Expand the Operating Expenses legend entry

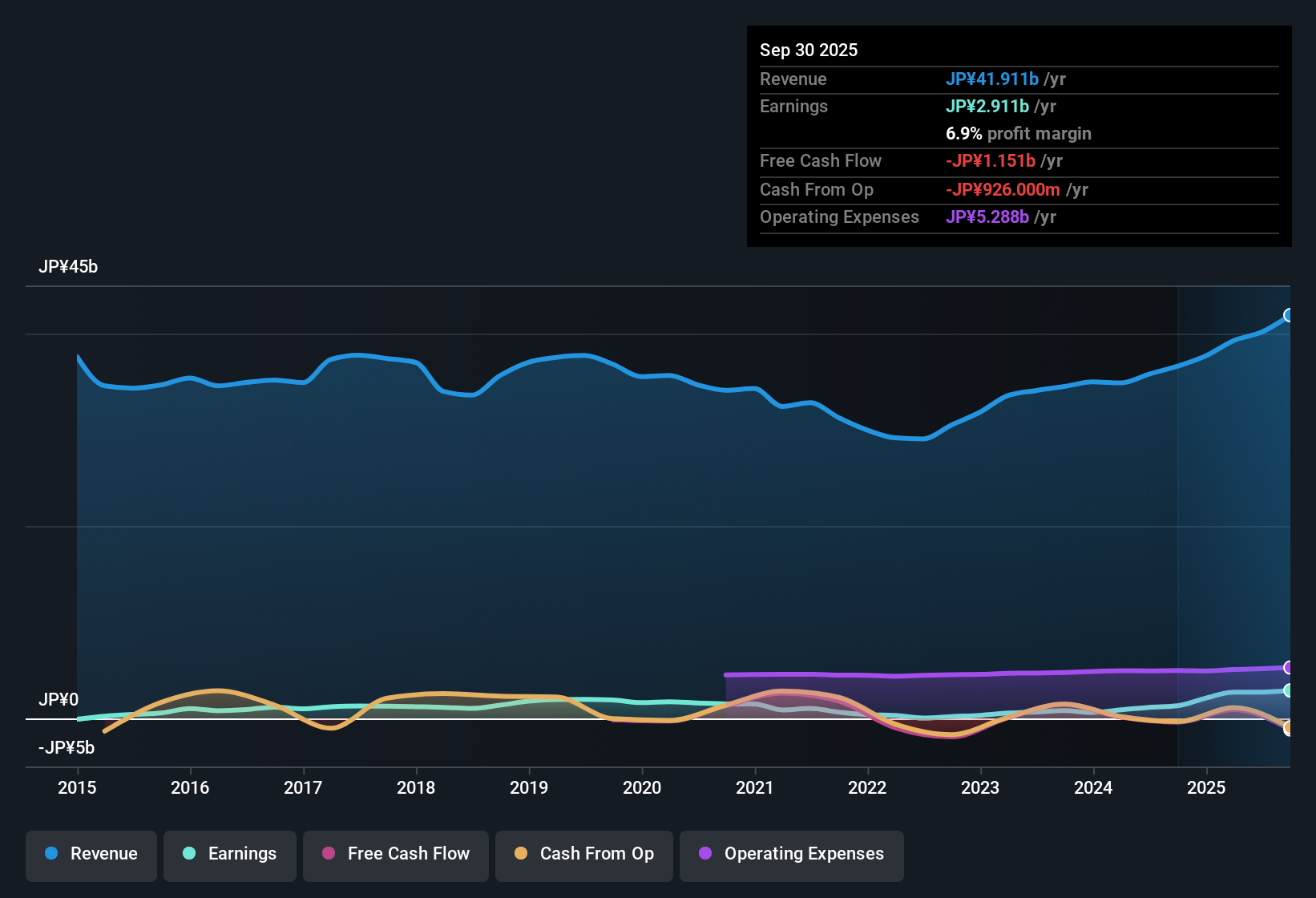pos(791,854)
